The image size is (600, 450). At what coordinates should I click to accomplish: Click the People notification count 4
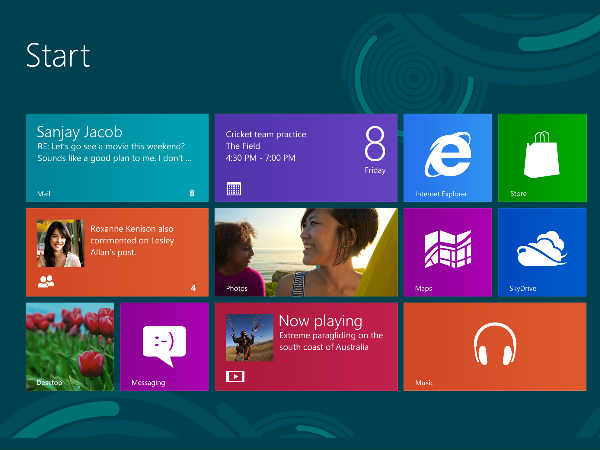192,288
